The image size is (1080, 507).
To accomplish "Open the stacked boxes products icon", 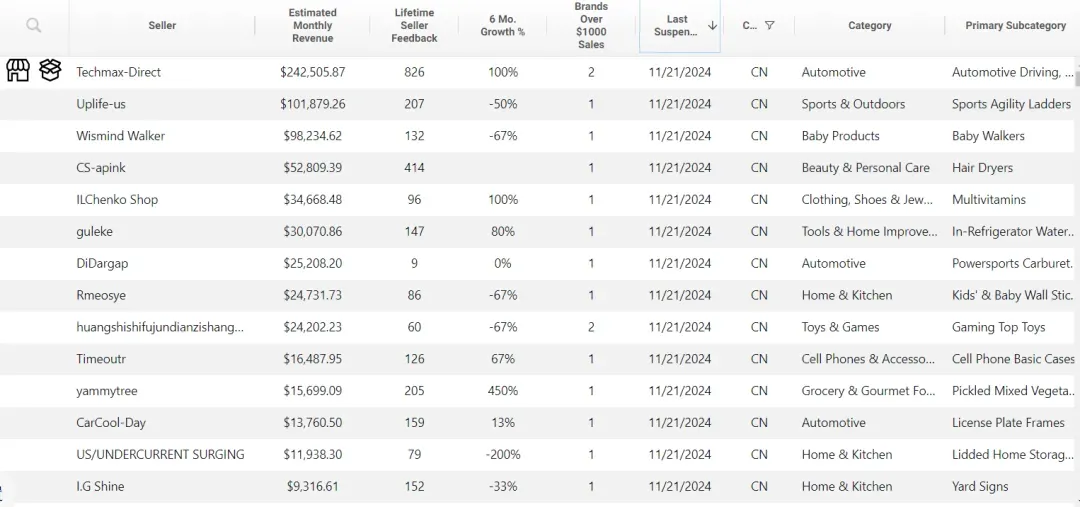I will (50, 70).
